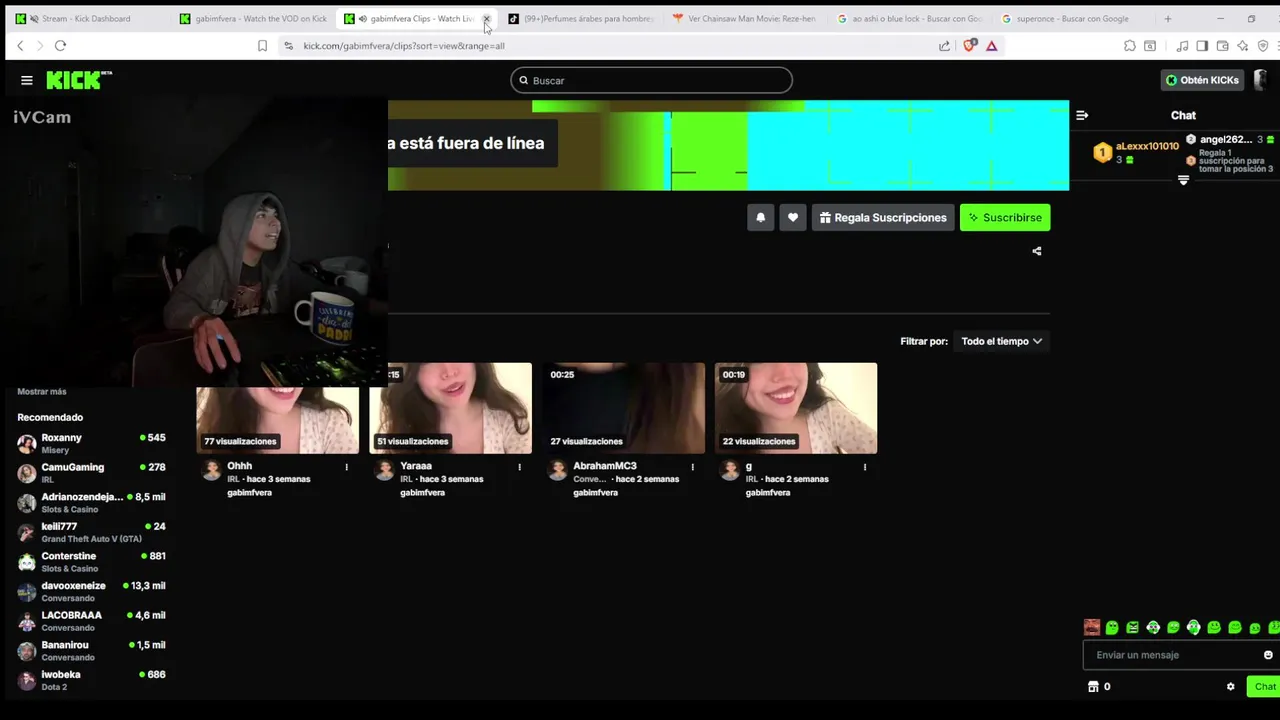Click the Regala Suscripciones button
This screenshot has height=720, width=1280.
pyautogui.click(x=883, y=217)
